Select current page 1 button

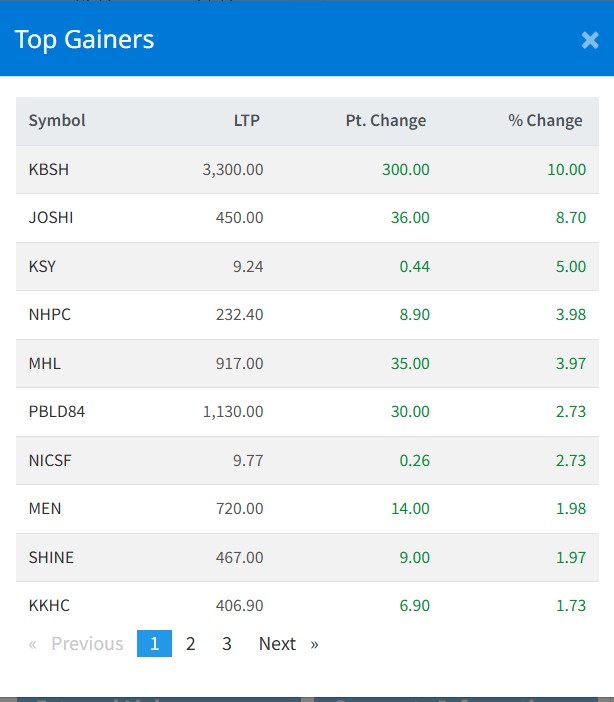(154, 644)
